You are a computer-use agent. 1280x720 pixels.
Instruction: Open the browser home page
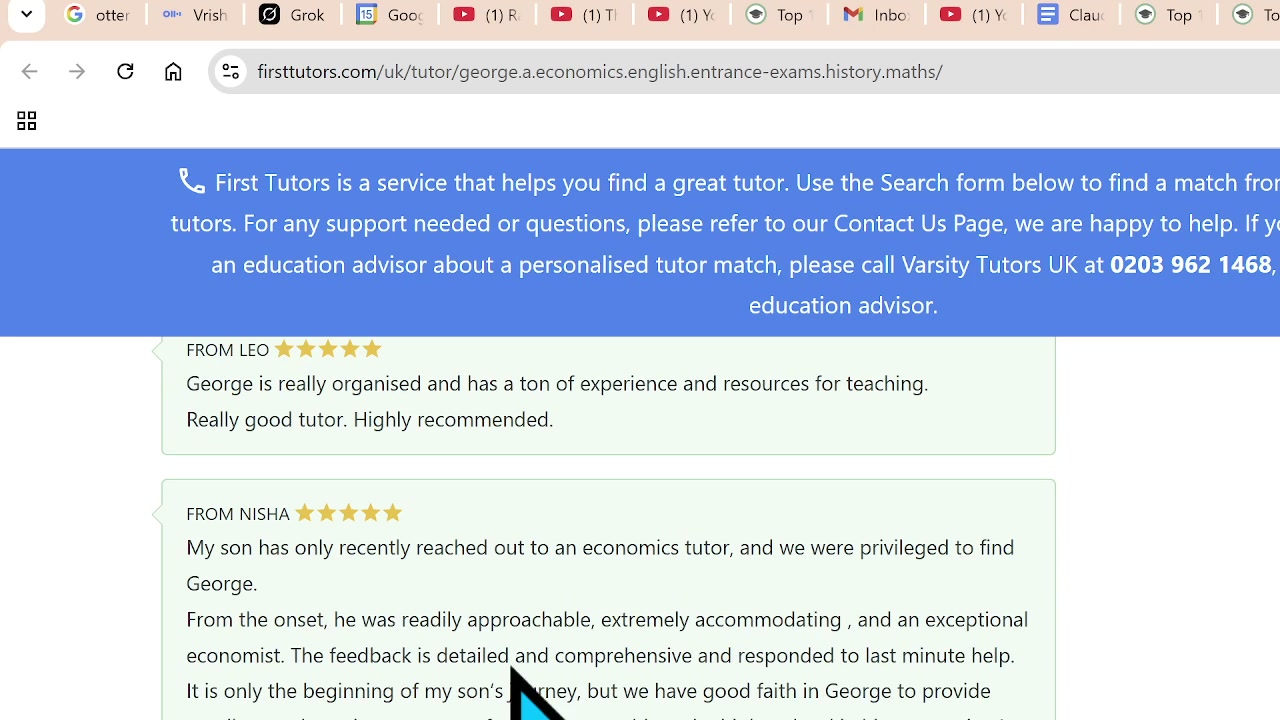point(173,72)
